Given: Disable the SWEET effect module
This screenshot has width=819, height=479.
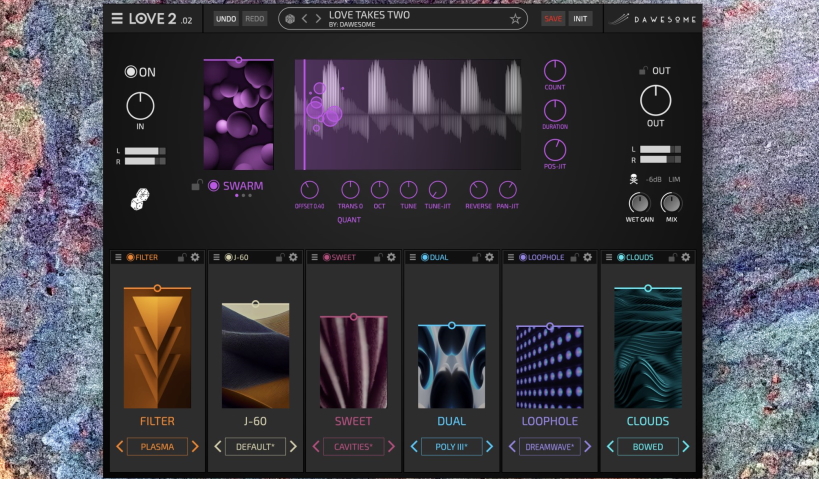Looking at the screenshot, I should tap(327, 257).
